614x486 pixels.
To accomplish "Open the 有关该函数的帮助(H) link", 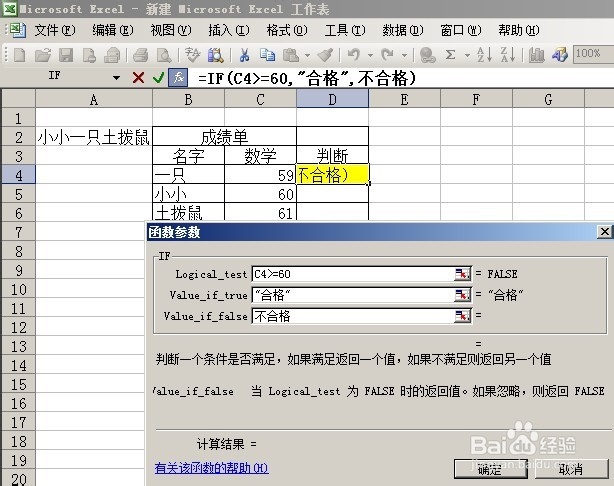I will (211, 468).
